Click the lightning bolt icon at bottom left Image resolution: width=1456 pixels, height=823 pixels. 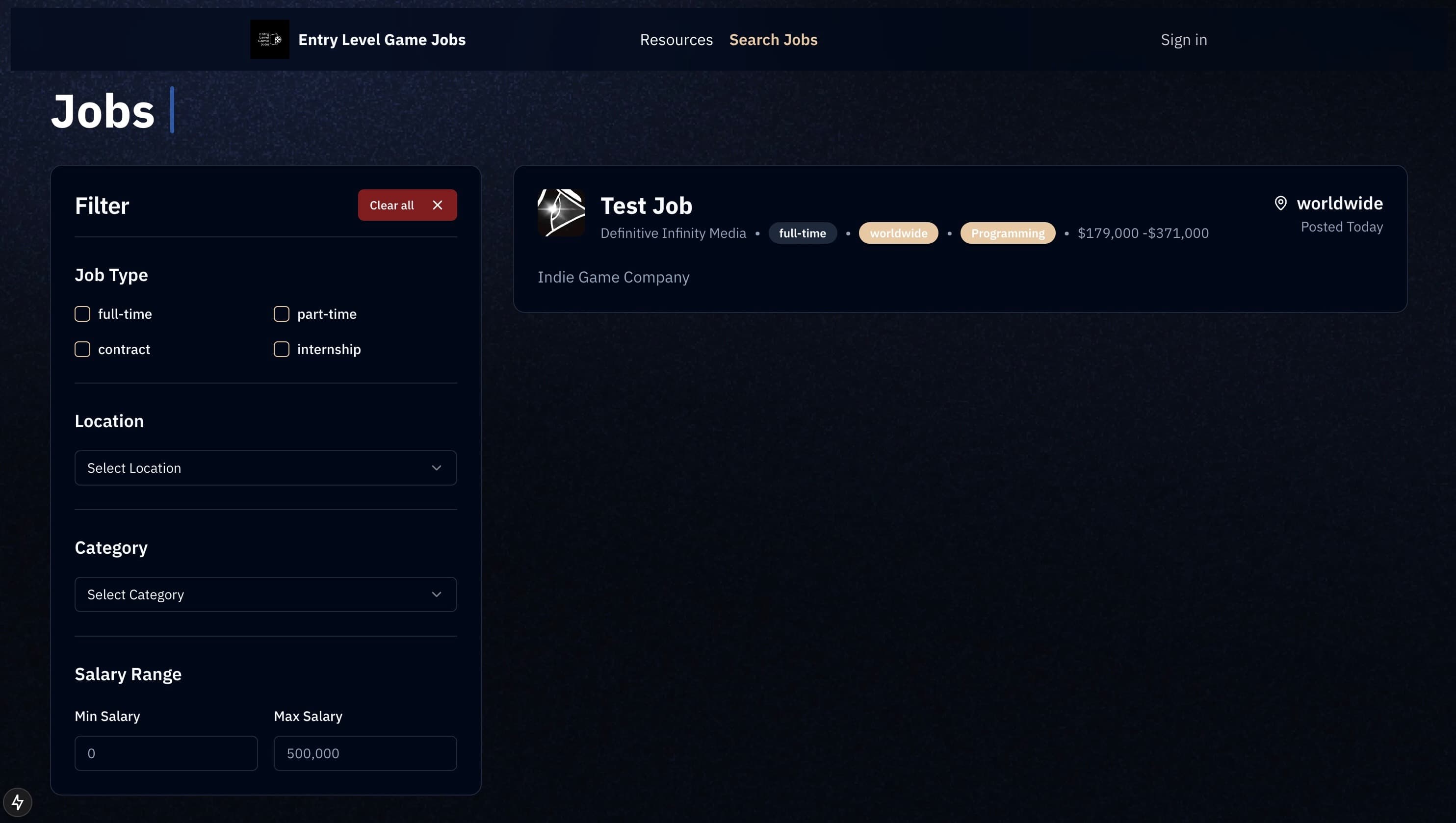(x=18, y=802)
